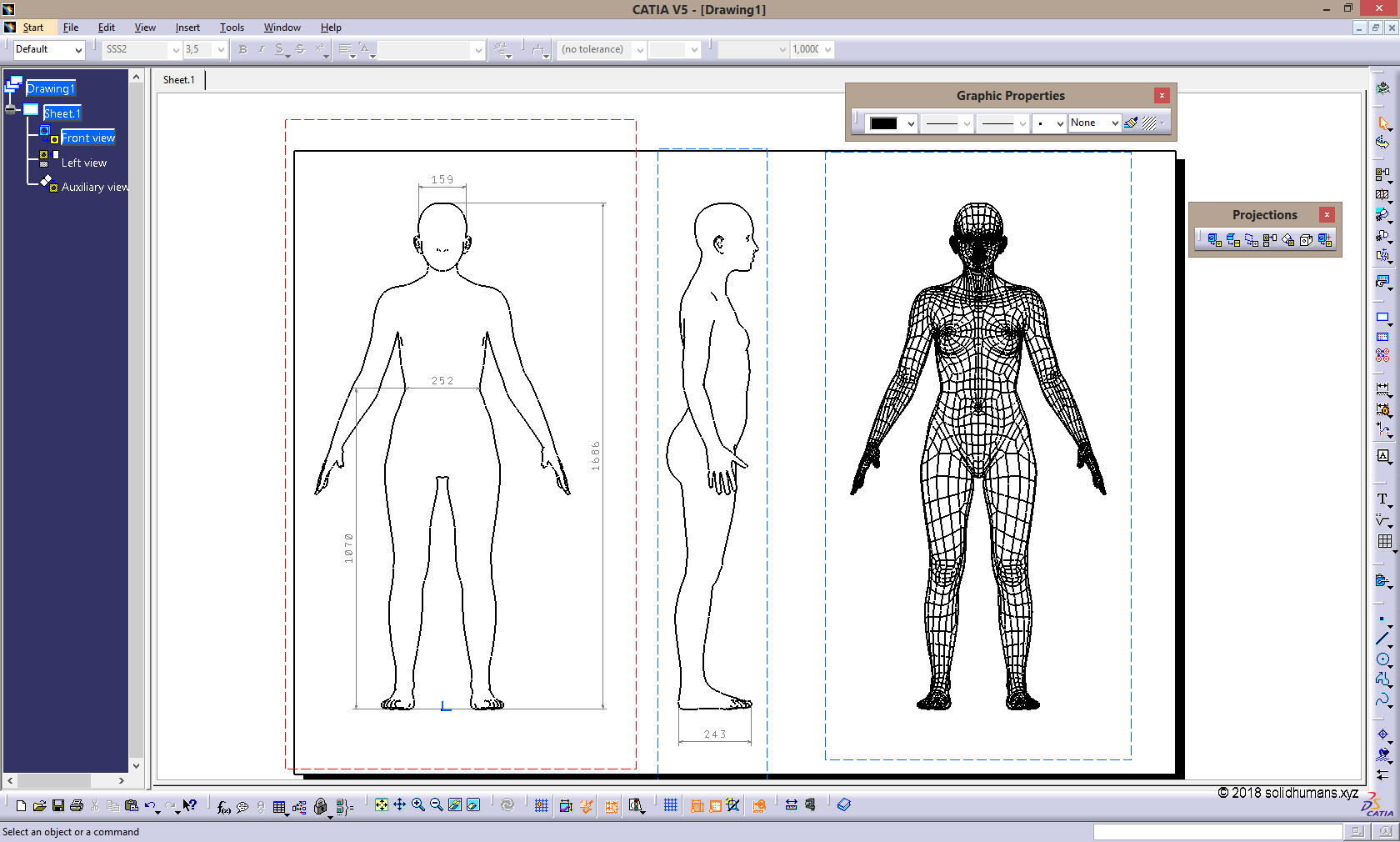This screenshot has width=1400, height=842.
Task: Select the Pan tool in the bottom toolbar
Action: [x=401, y=805]
